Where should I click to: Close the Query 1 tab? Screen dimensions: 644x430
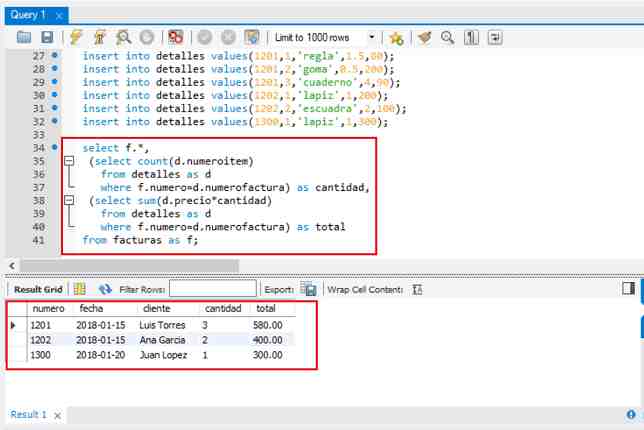[x=59, y=16]
